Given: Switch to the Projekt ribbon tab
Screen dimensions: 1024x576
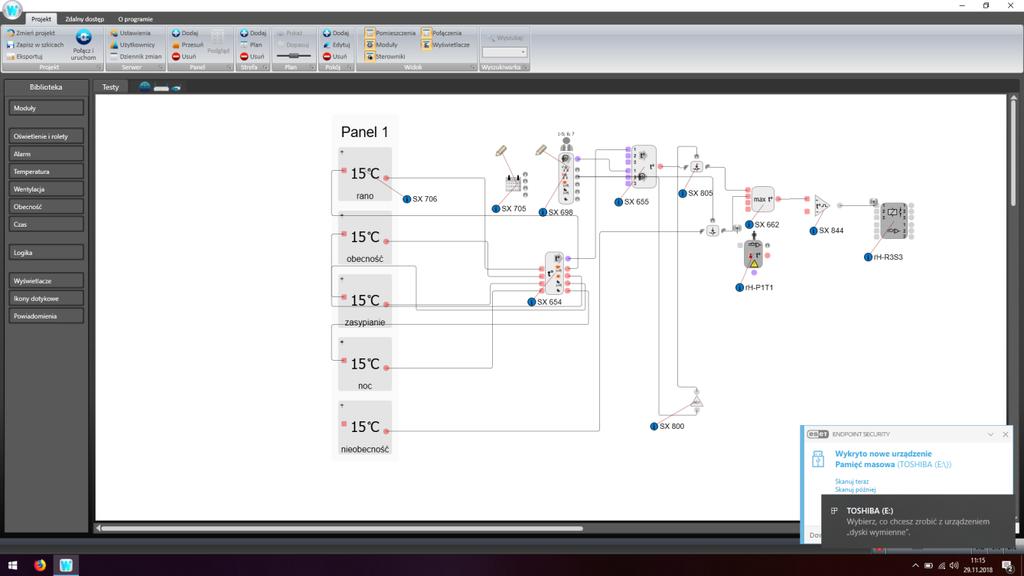Looking at the screenshot, I should [x=41, y=19].
